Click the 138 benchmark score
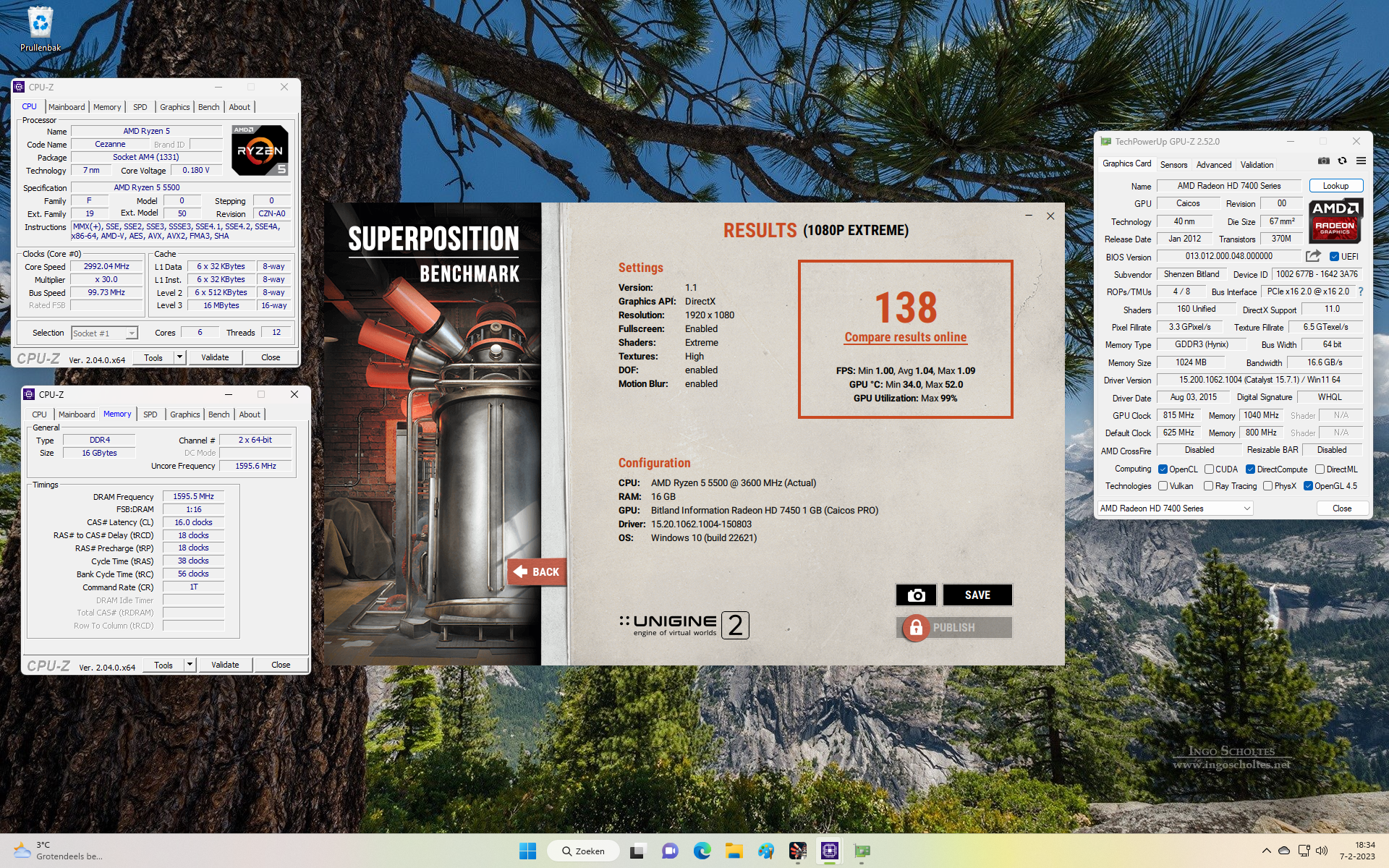Image resolution: width=1389 pixels, height=868 pixels. tap(906, 307)
